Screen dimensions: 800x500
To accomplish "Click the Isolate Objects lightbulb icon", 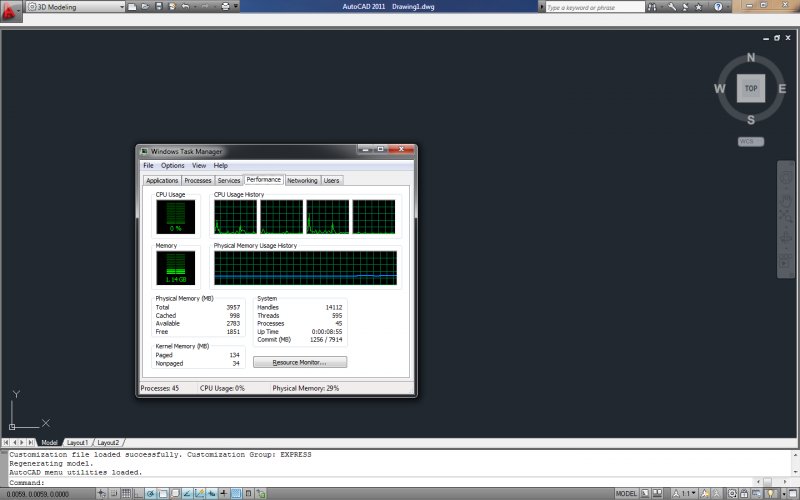I will click(770, 493).
